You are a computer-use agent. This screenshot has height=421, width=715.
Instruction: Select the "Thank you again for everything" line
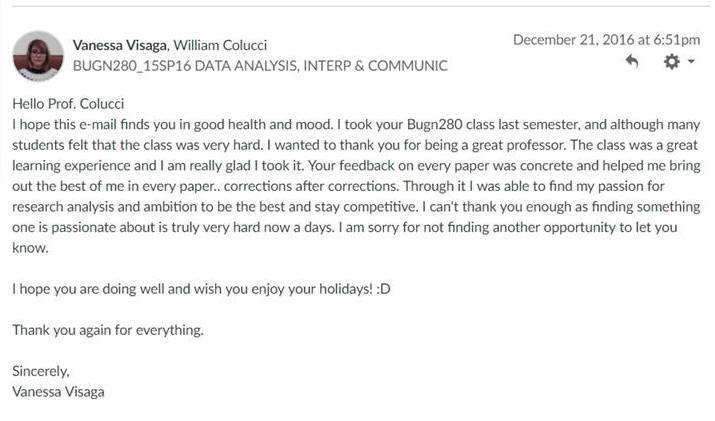click(x=108, y=330)
